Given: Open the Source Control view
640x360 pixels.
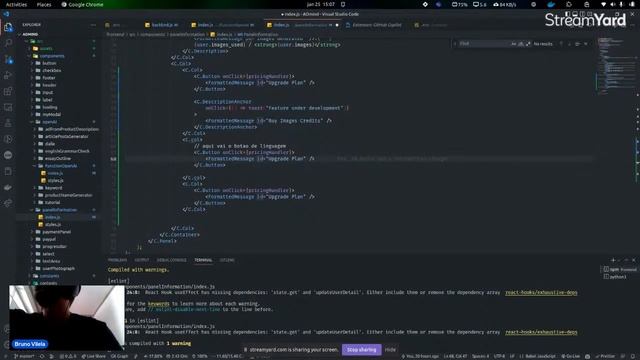Looking at the screenshot, I should [x=8, y=59].
